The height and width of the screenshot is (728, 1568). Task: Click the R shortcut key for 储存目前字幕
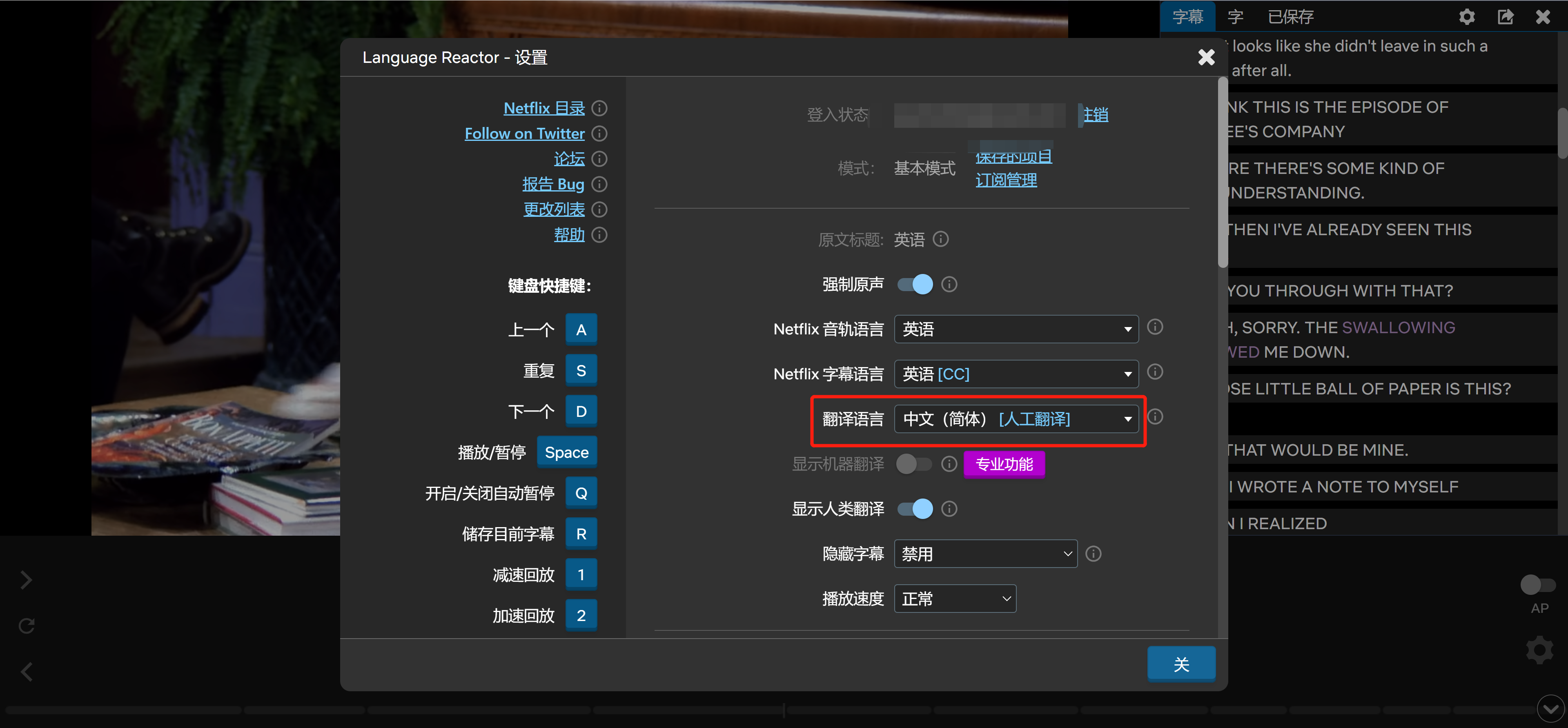(581, 534)
